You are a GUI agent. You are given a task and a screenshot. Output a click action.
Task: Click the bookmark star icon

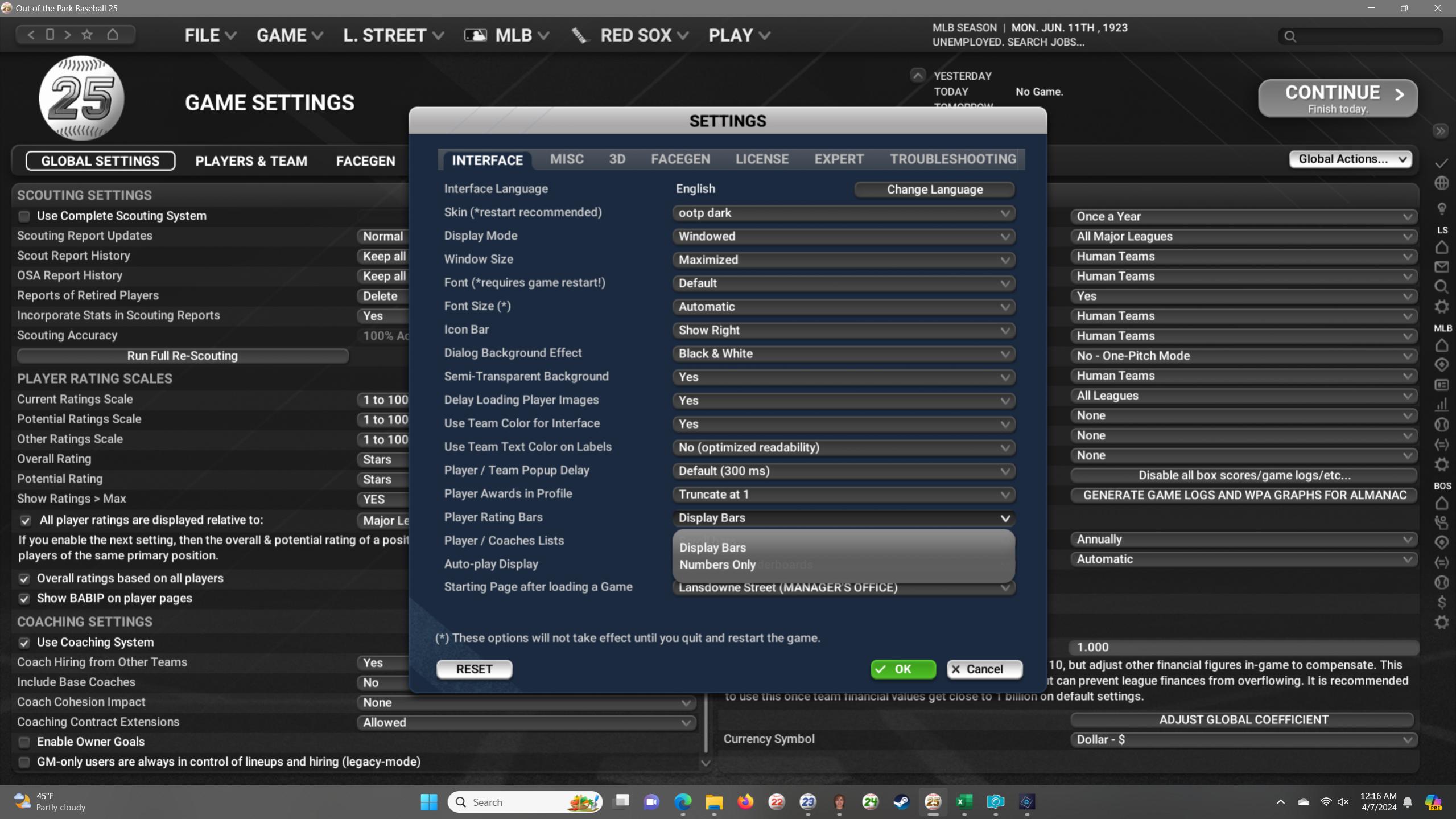[x=87, y=35]
